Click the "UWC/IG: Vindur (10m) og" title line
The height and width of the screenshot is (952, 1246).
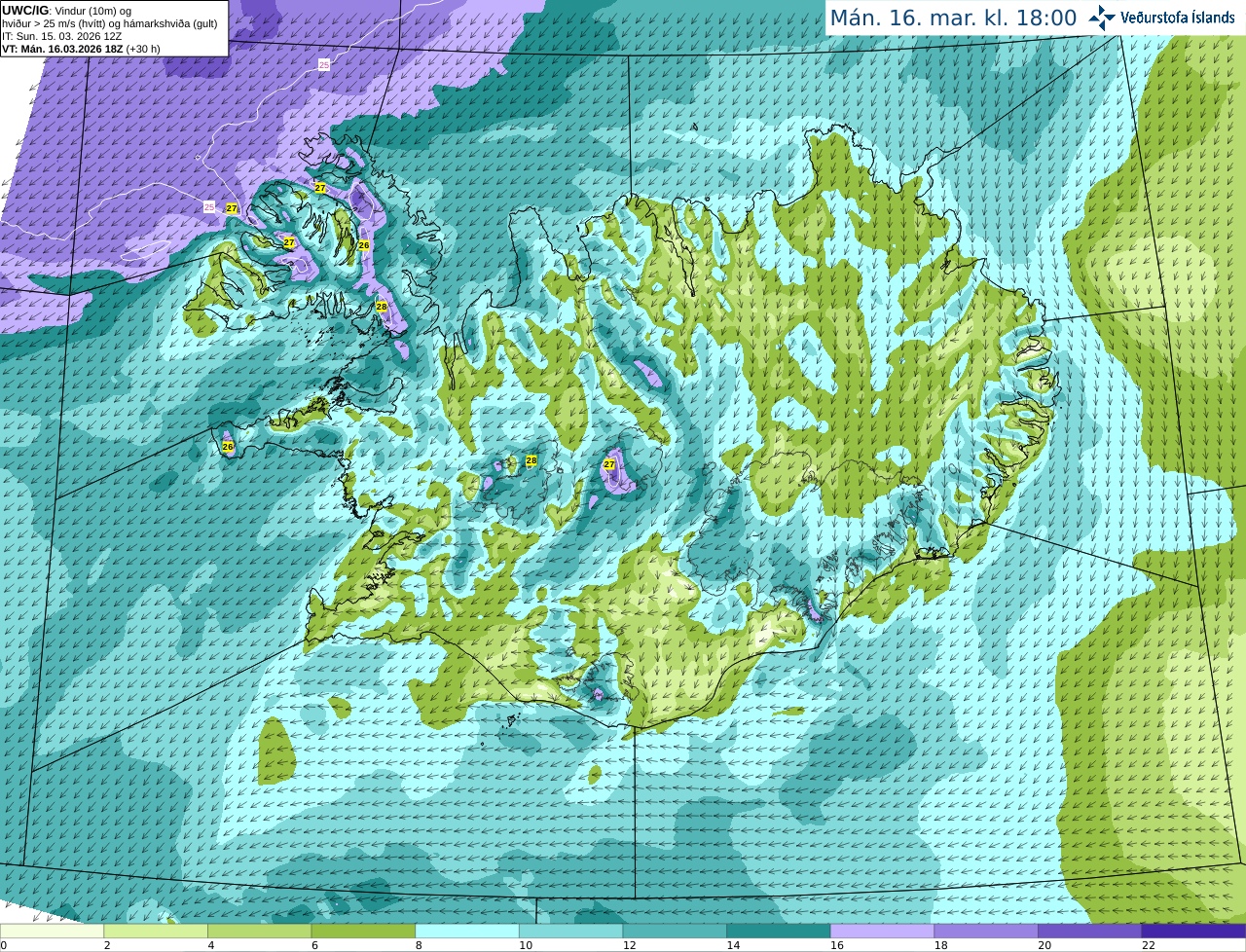tap(67, 11)
